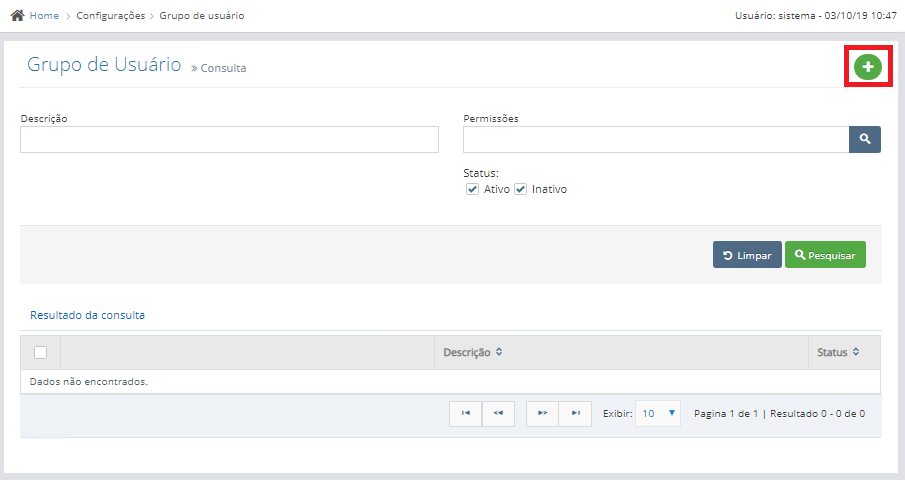Focus the Permissões input field
Viewport: 905px width, 480px height.
click(656, 140)
